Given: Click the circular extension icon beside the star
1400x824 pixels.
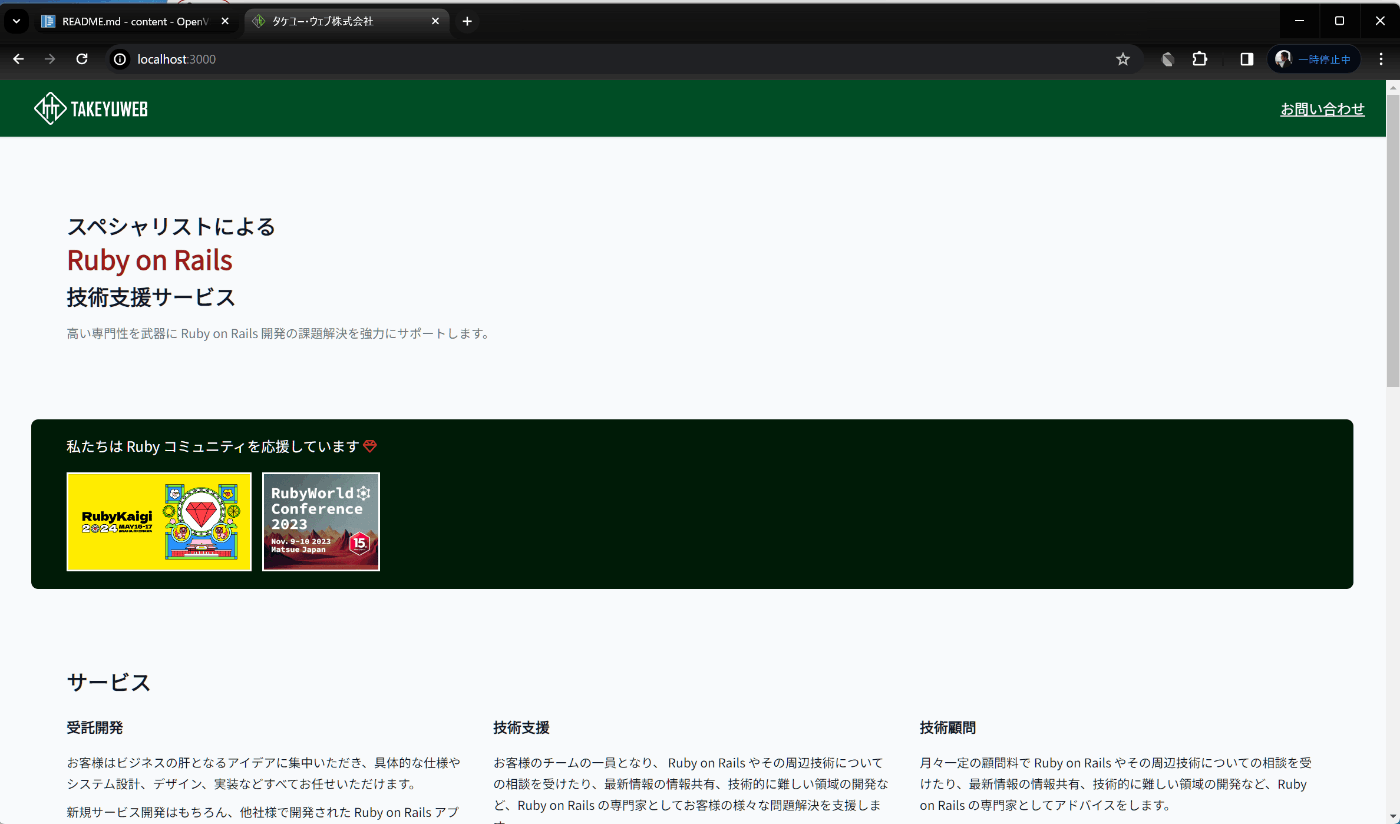Looking at the screenshot, I should tap(1167, 59).
